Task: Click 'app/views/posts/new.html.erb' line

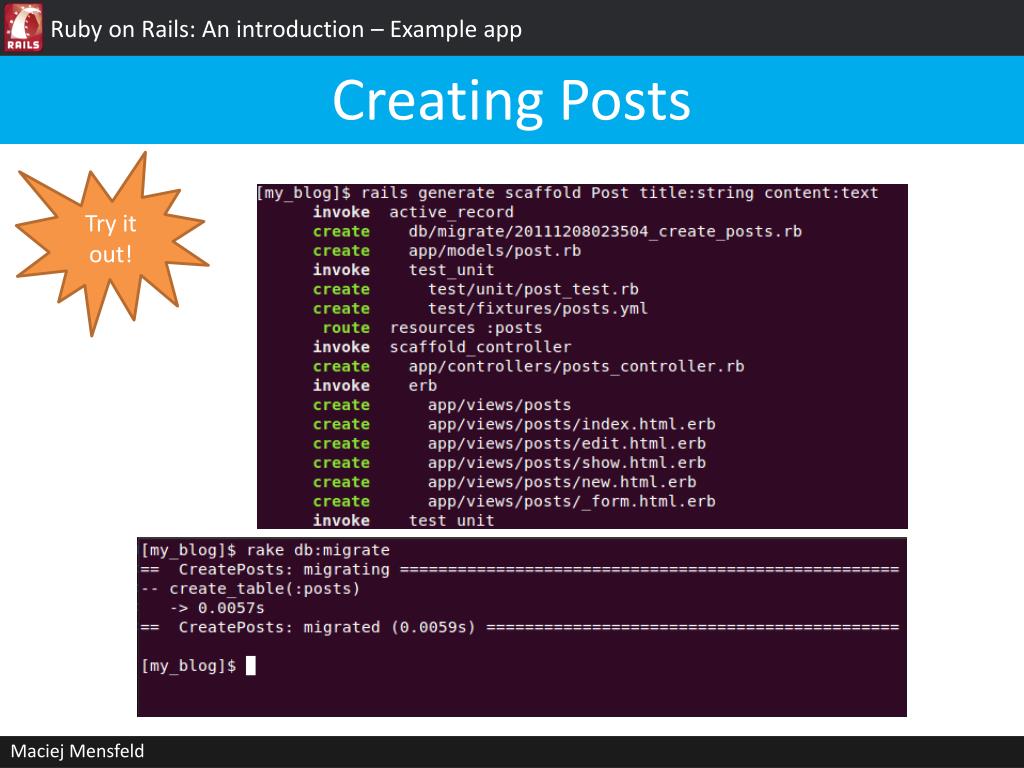Action: click(x=504, y=482)
